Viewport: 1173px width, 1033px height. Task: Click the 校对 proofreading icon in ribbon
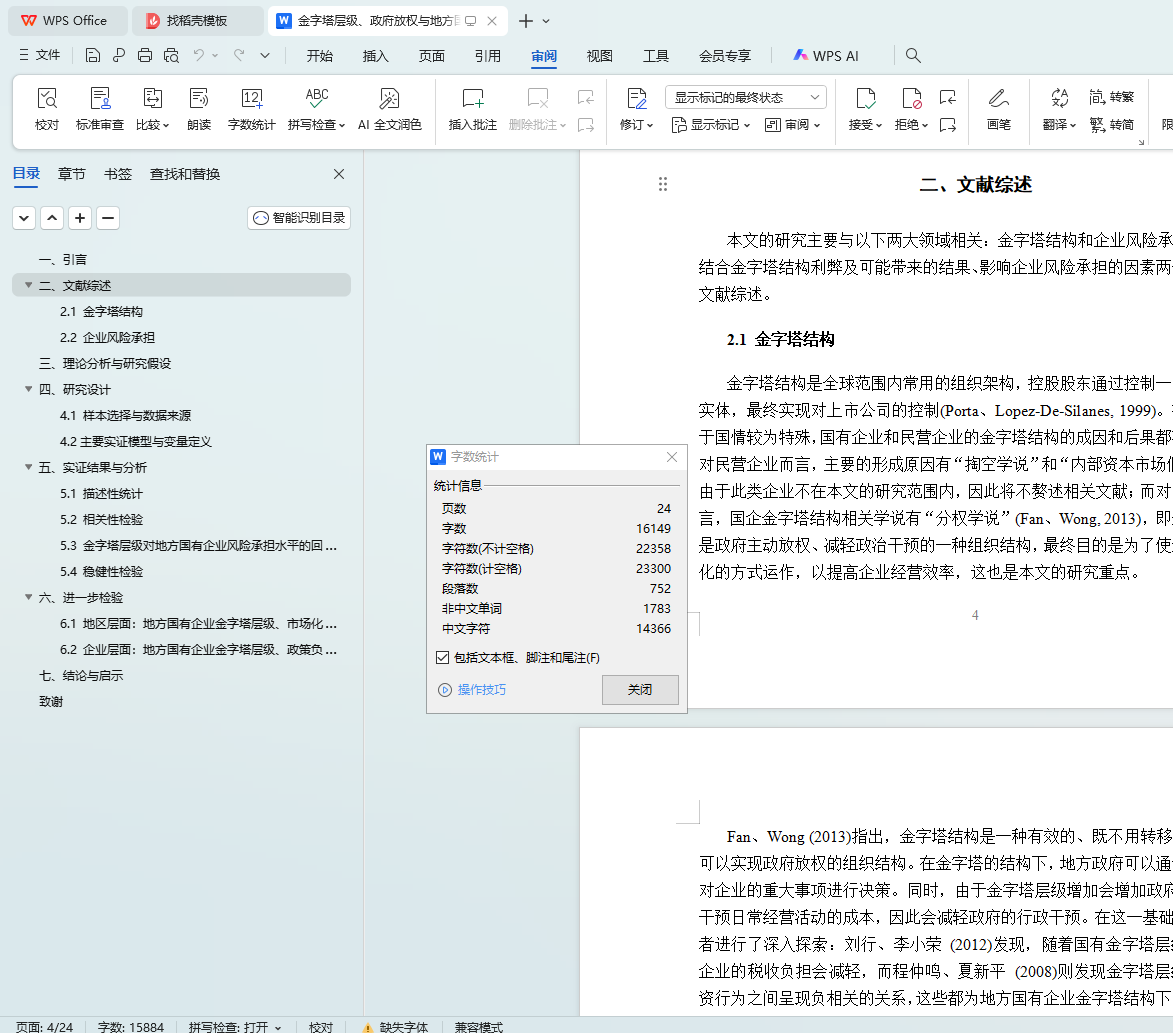pos(47,109)
